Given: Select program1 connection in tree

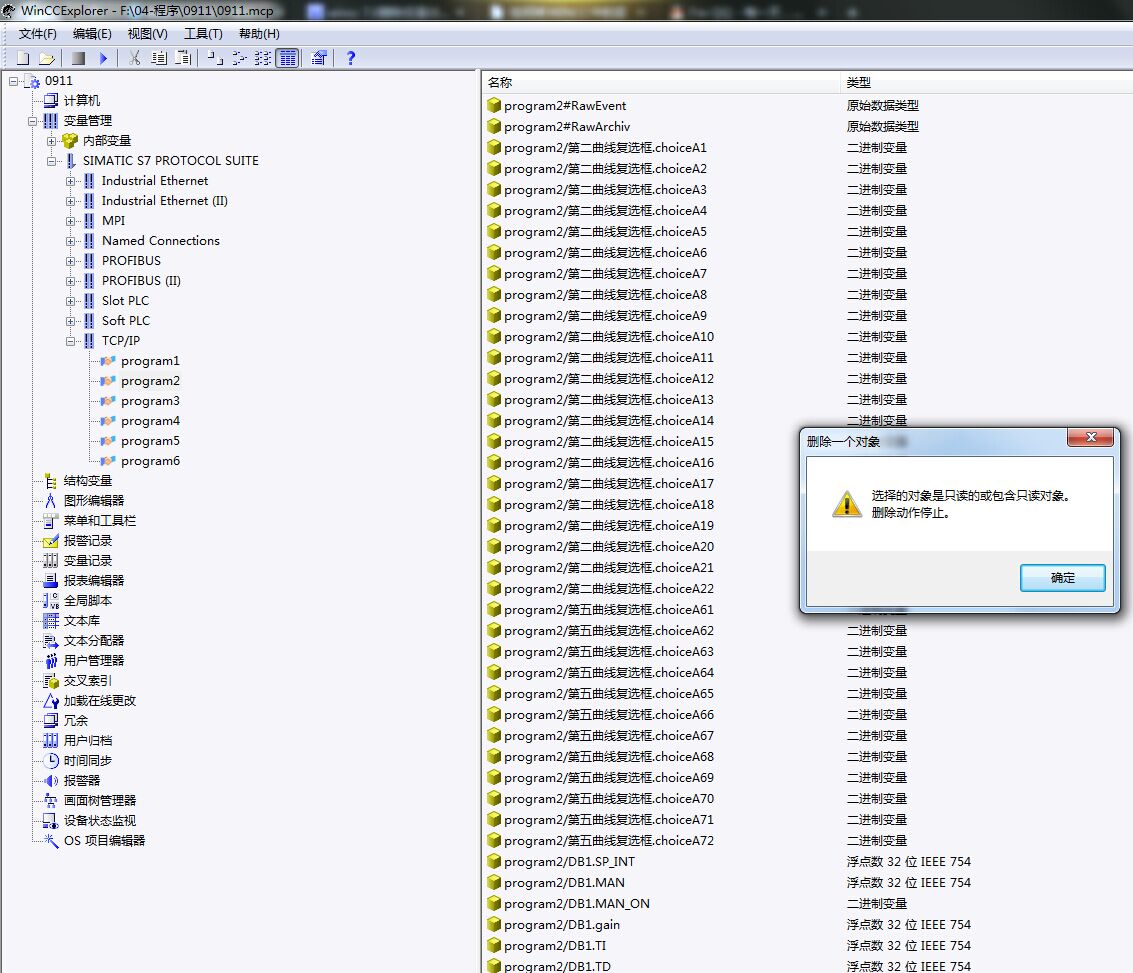Looking at the screenshot, I should (x=150, y=360).
